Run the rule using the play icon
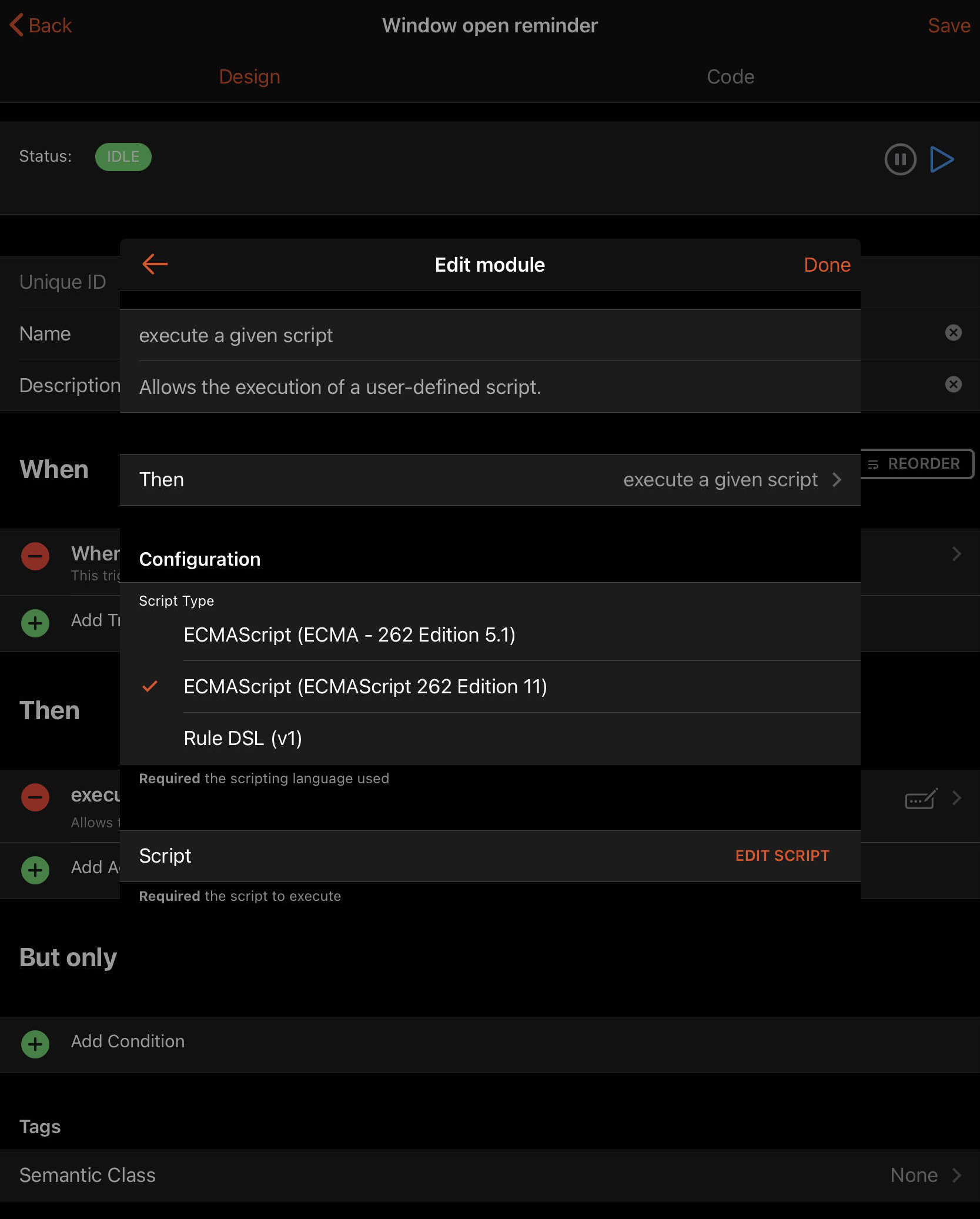 coord(941,159)
